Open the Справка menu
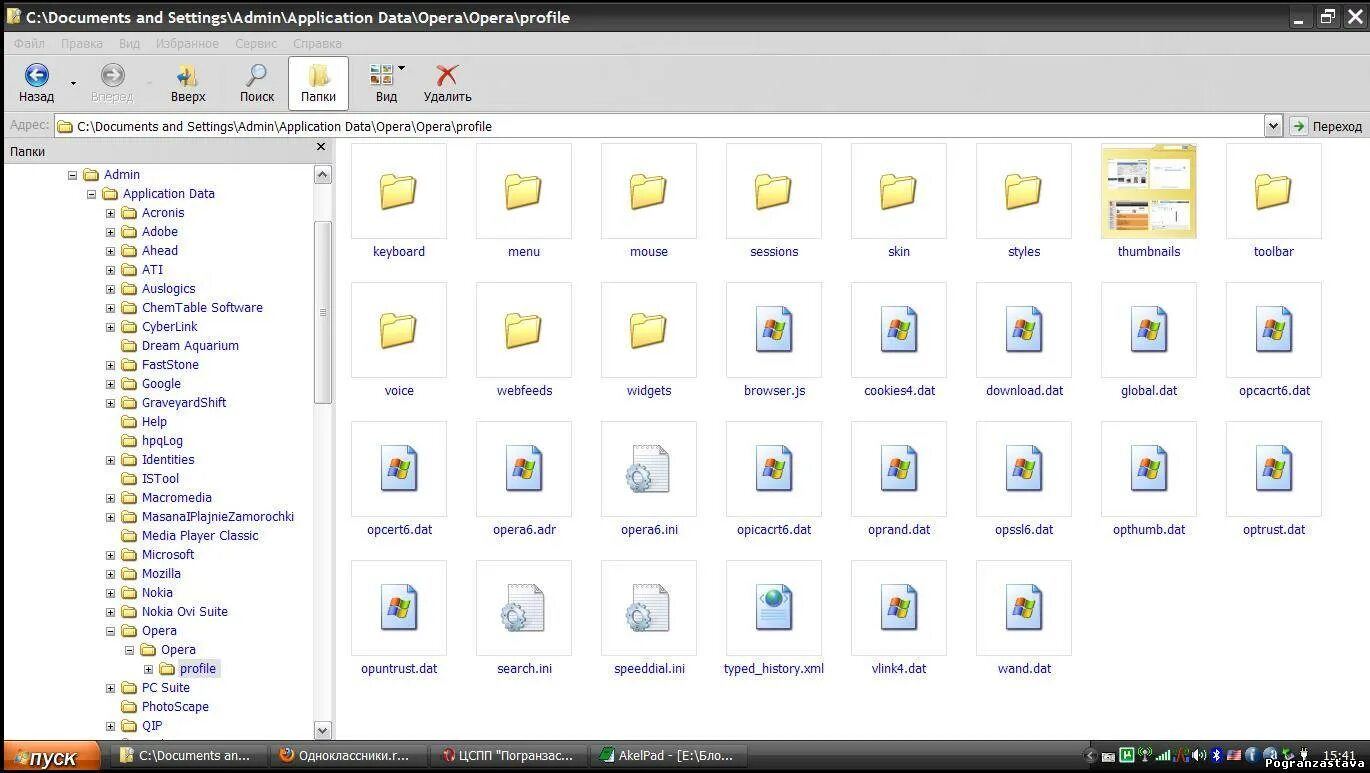Image resolution: width=1370 pixels, height=773 pixels. click(317, 43)
